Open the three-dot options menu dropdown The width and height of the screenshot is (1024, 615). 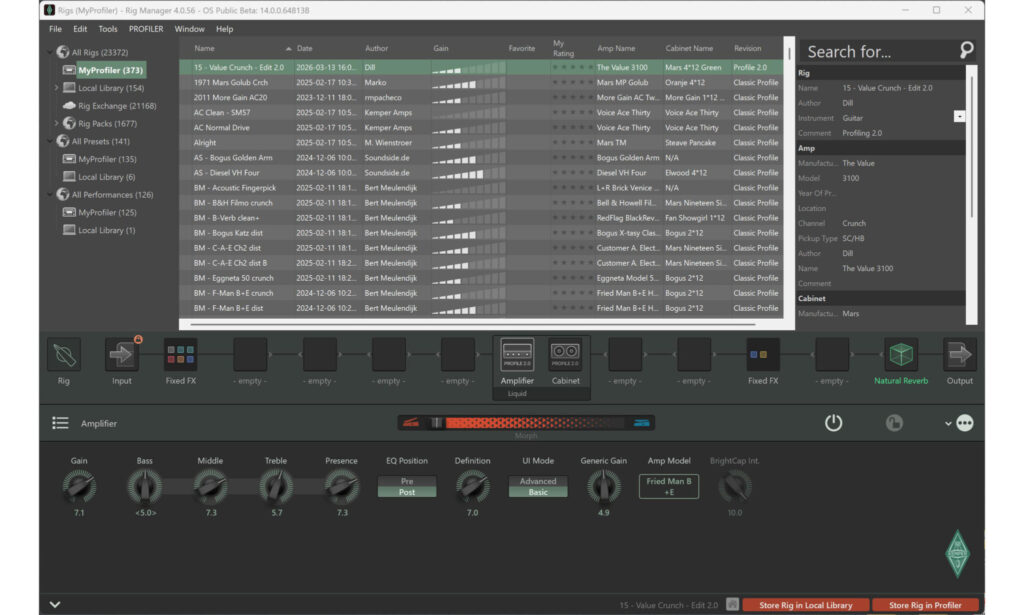[963, 422]
